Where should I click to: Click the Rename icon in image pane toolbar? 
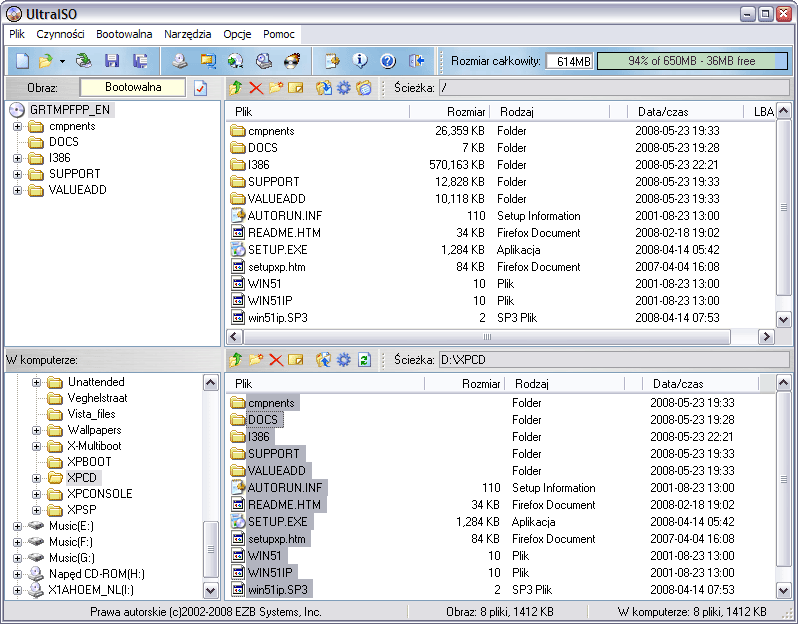click(x=295, y=88)
